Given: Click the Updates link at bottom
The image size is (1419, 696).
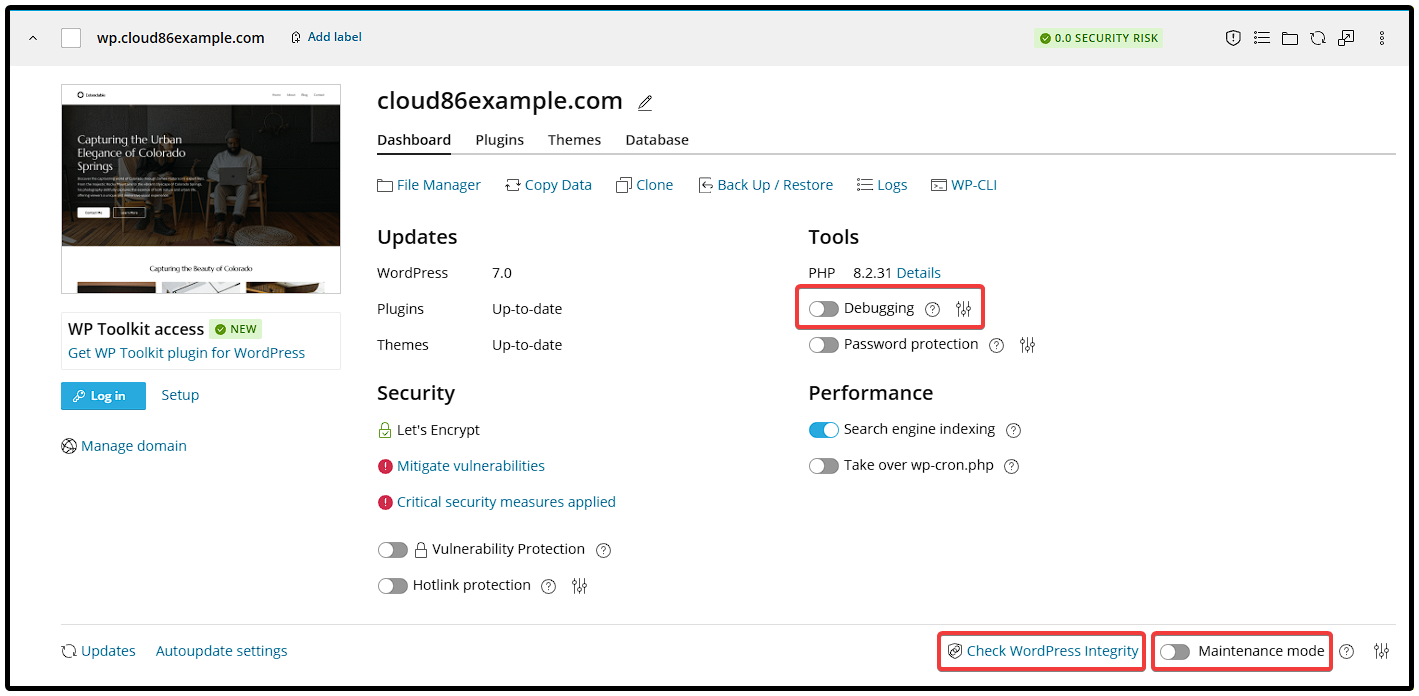Looking at the screenshot, I should coord(98,651).
